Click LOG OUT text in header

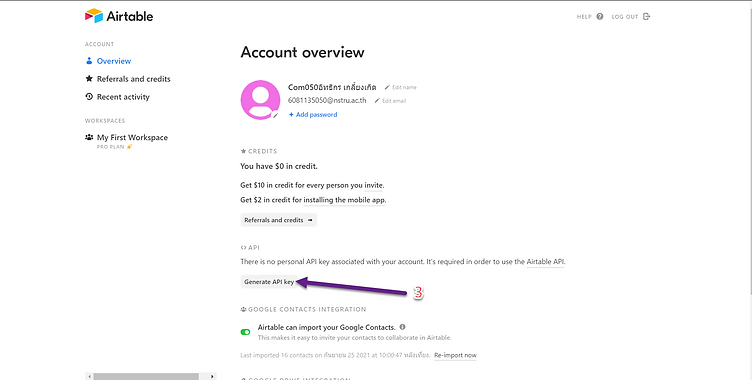pos(625,17)
